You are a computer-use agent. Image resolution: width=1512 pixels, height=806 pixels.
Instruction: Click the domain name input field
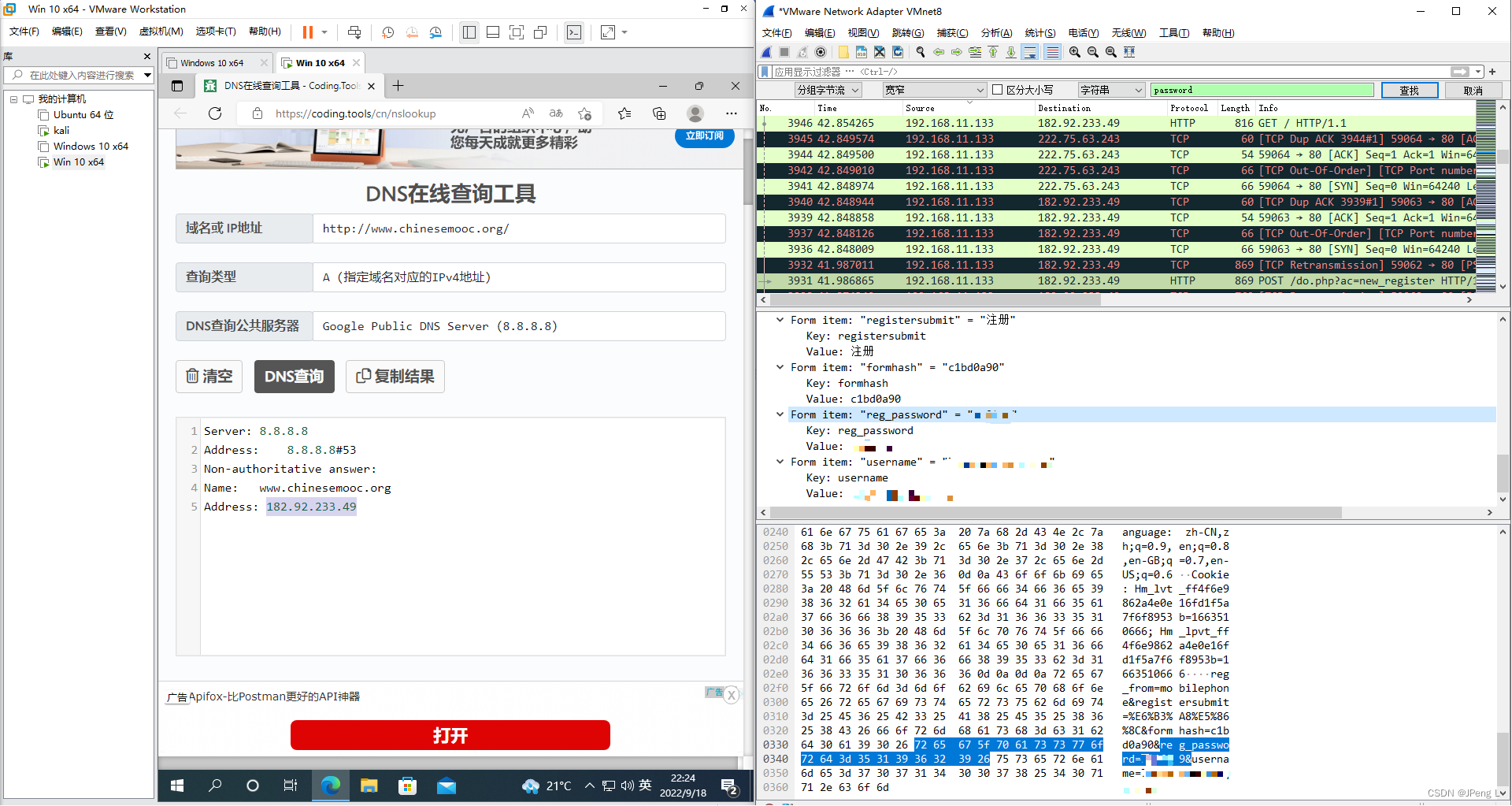[519, 228]
